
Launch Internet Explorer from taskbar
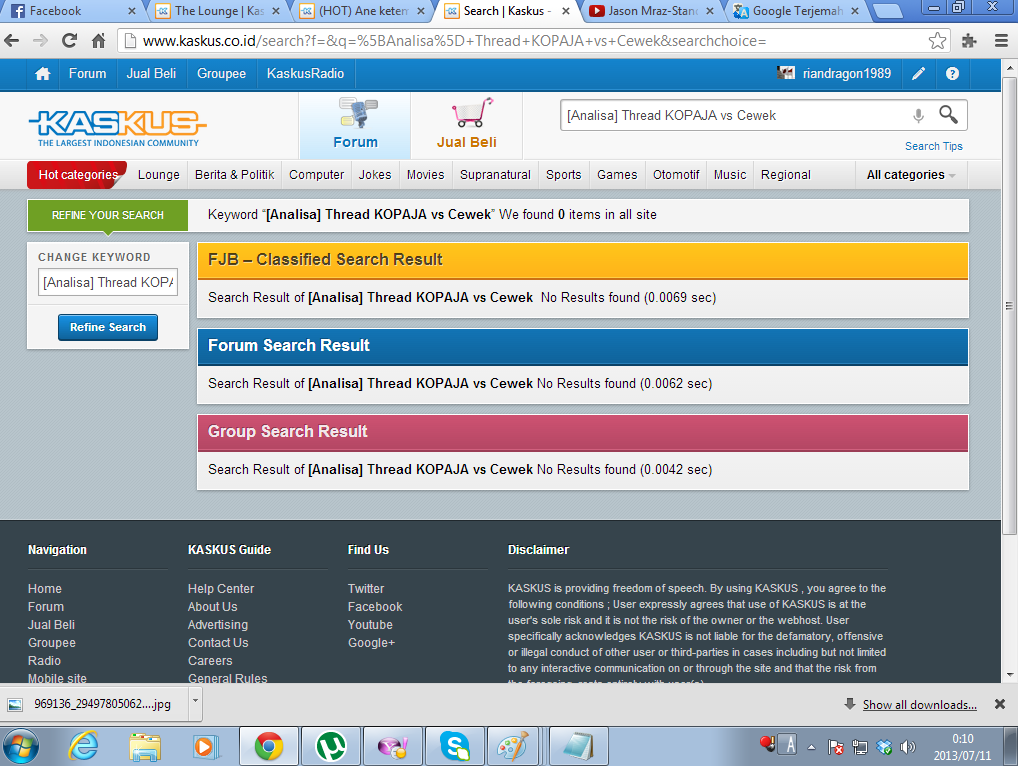point(84,746)
